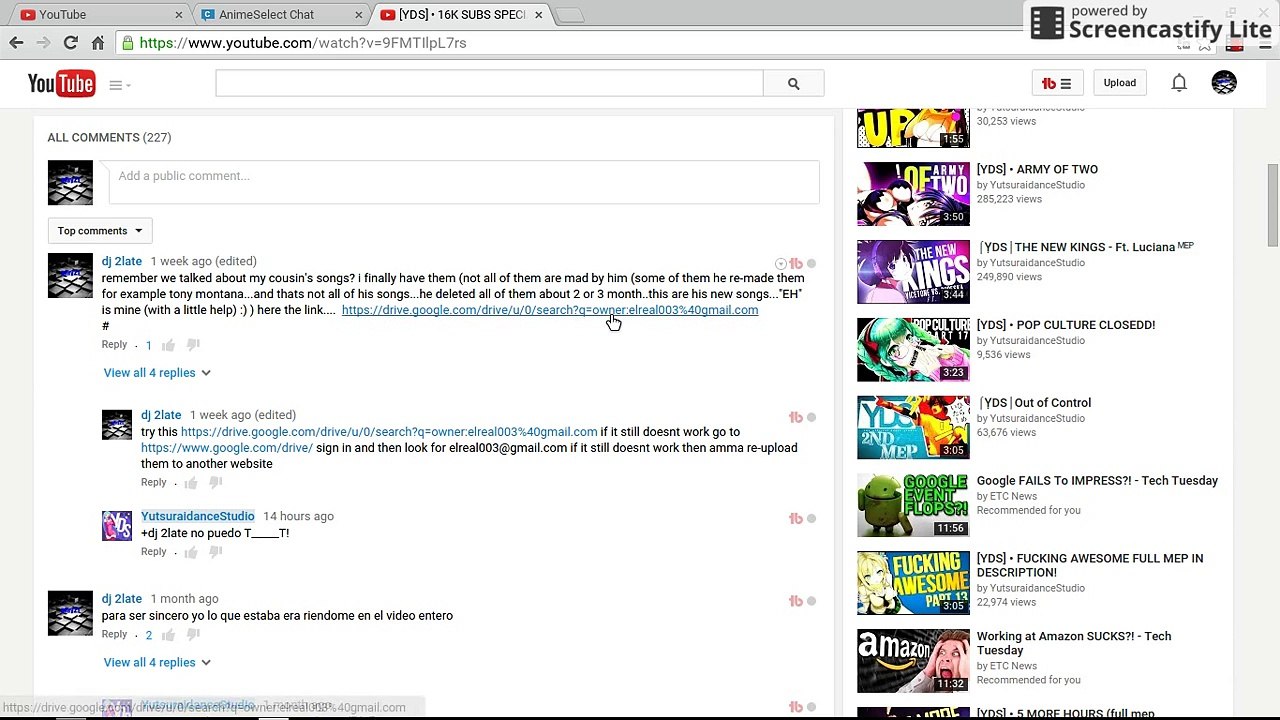Open THE NEW KINGS video thumbnail

[913, 272]
